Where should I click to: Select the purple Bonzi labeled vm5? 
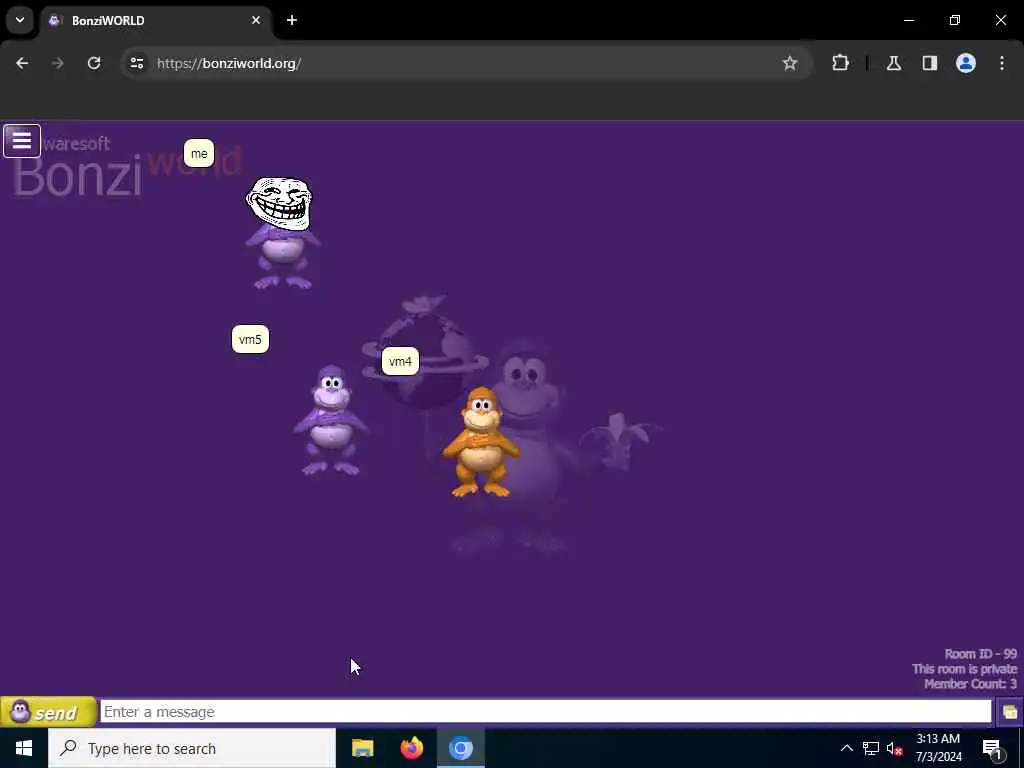click(x=330, y=420)
